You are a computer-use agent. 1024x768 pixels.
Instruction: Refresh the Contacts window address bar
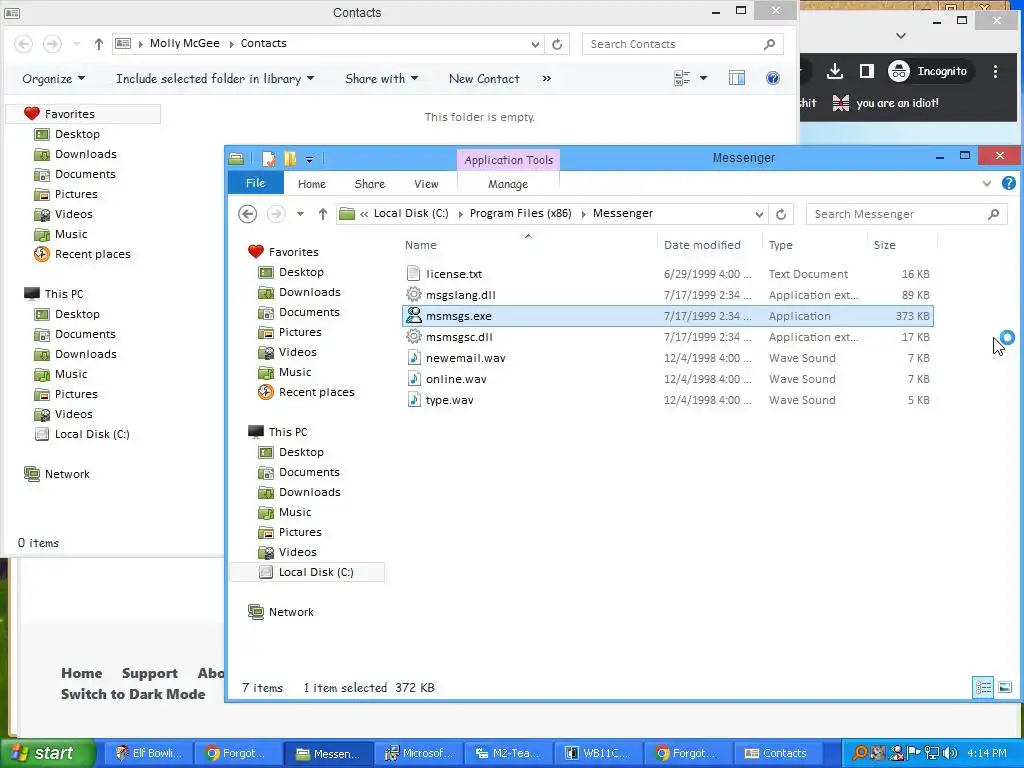[557, 44]
